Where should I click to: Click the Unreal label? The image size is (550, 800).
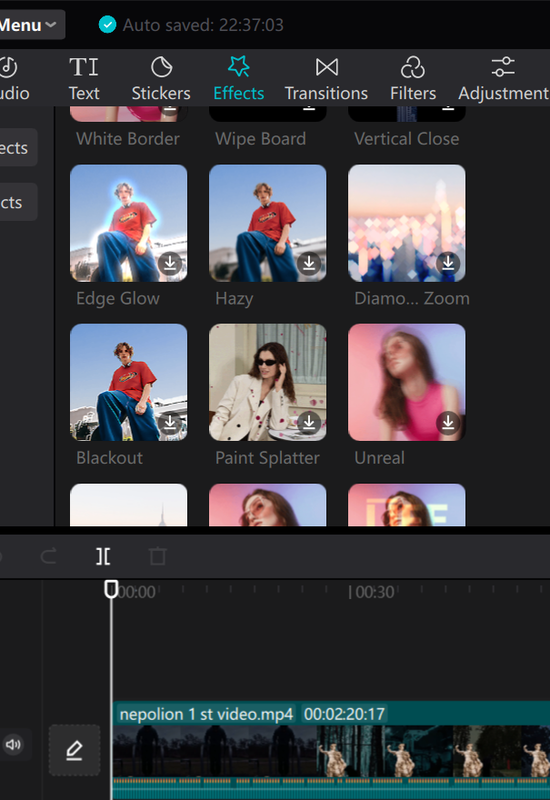[380, 458]
